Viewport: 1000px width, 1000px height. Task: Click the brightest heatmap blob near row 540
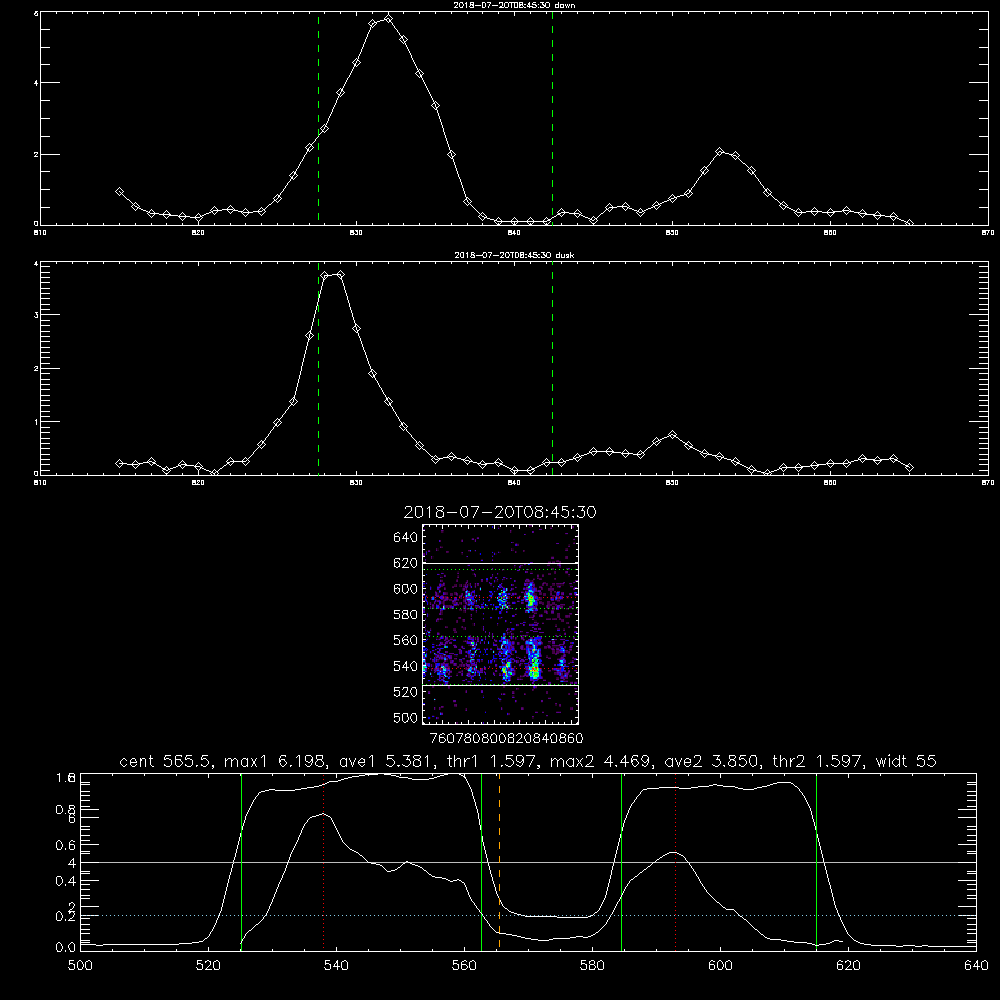pyautogui.click(x=534, y=670)
